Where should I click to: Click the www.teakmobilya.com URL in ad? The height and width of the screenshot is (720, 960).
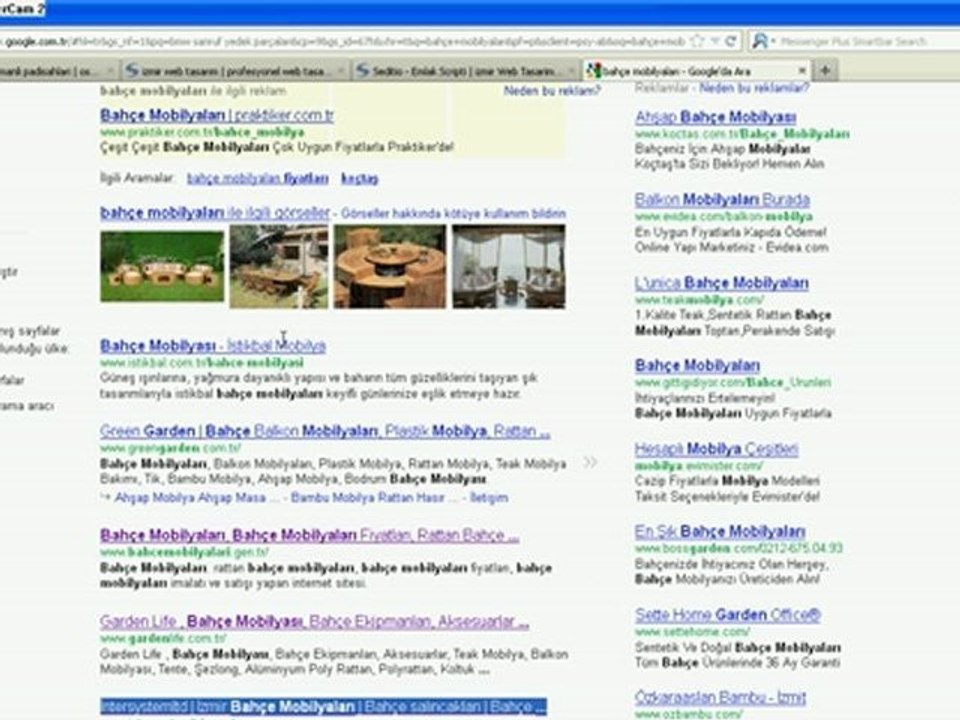pyautogui.click(x=699, y=300)
